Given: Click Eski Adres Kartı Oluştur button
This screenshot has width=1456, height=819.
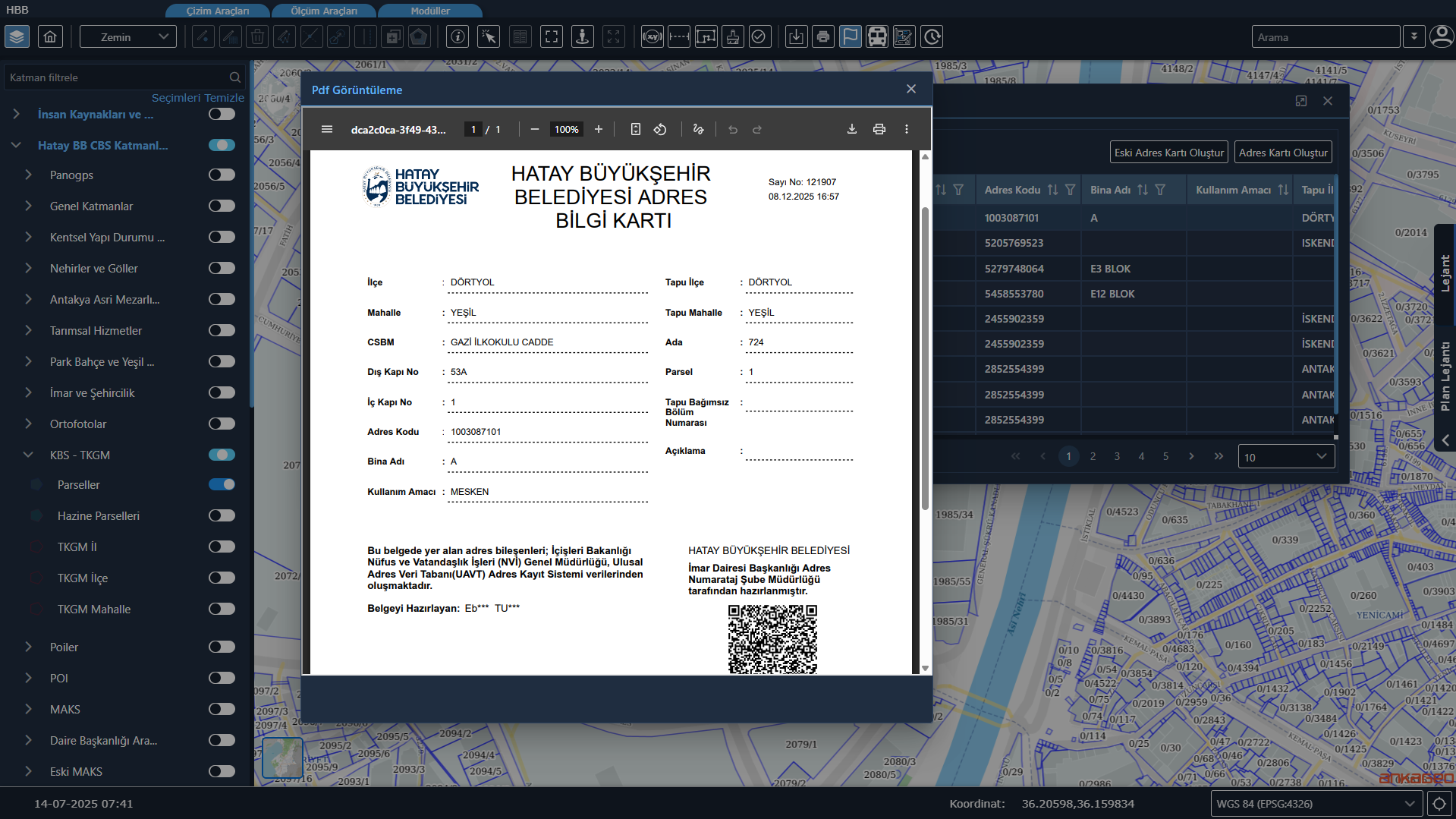Looking at the screenshot, I should pyautogui.click(x=1169, y=153).
